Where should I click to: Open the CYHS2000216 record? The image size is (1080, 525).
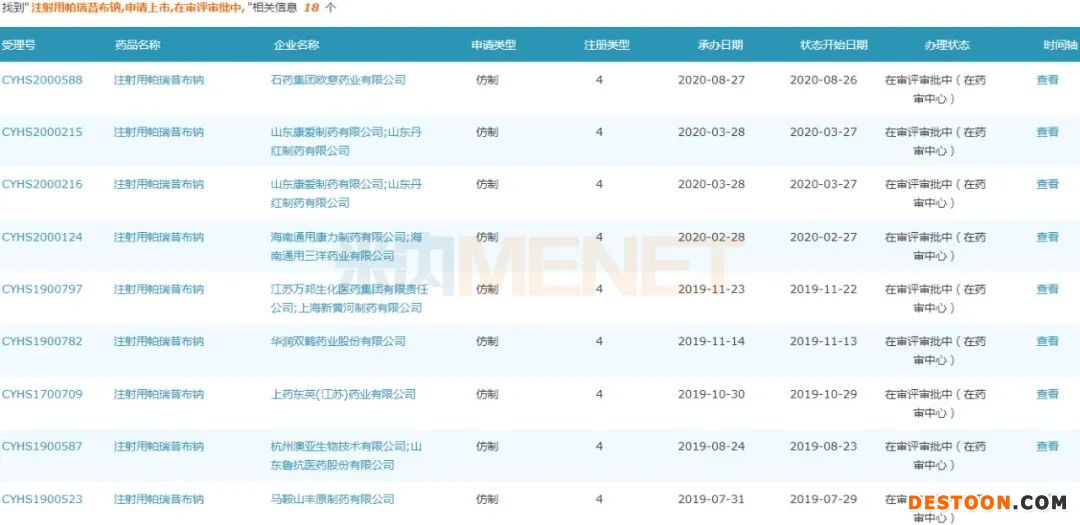42,184
